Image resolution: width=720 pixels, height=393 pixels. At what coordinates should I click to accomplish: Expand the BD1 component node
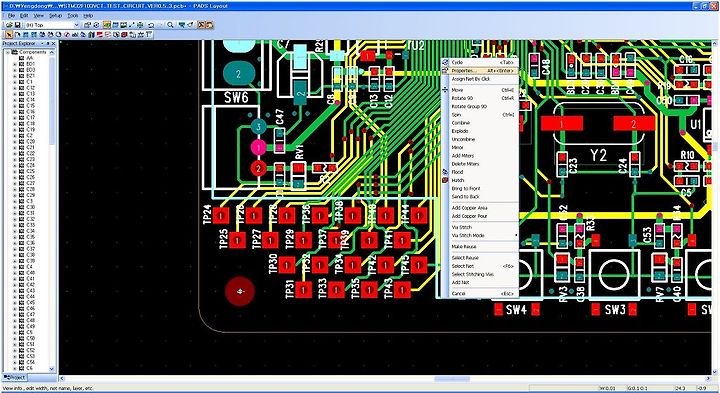[x=15, y=64]
